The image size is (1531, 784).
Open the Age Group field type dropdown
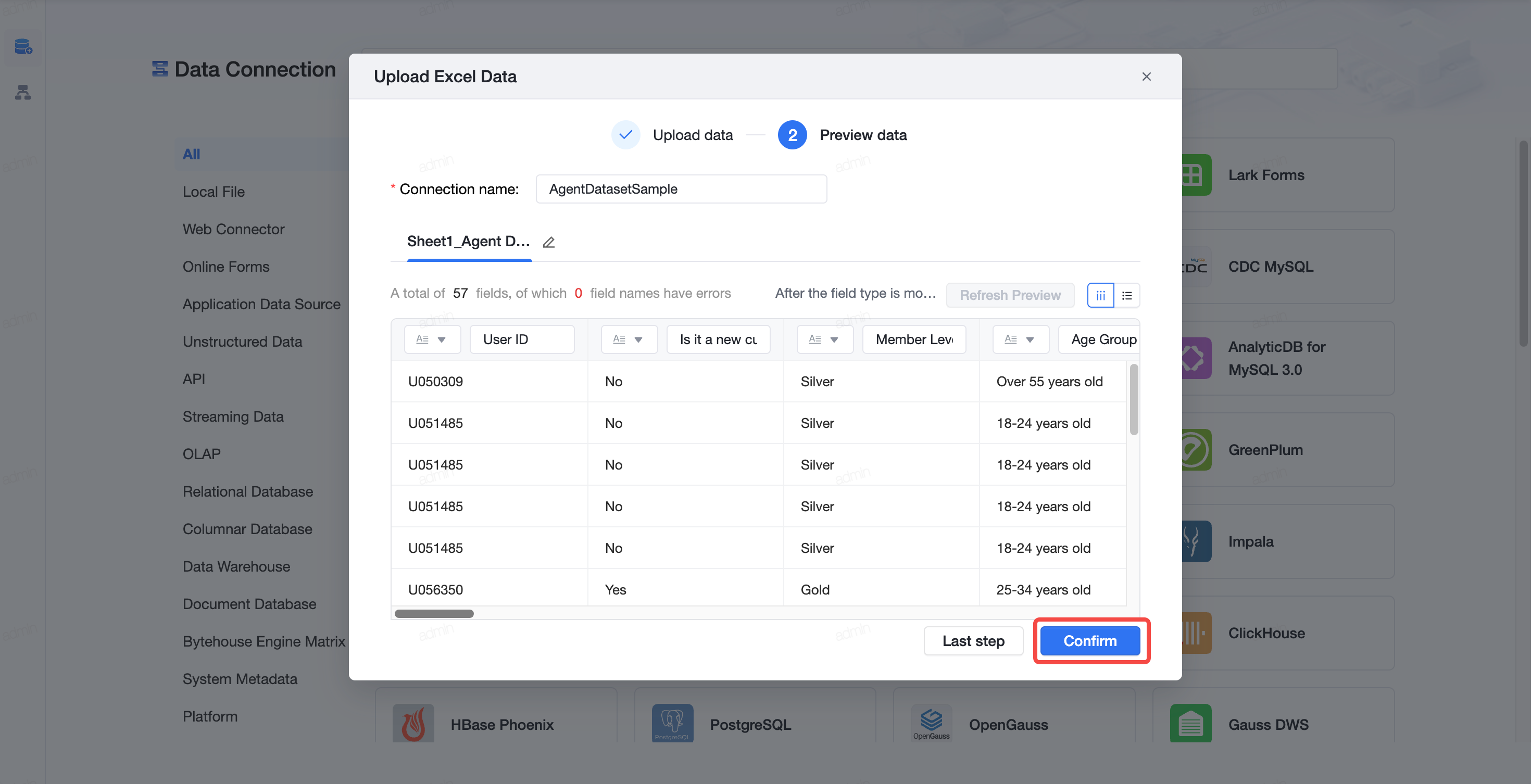[x=1021, y=340]
